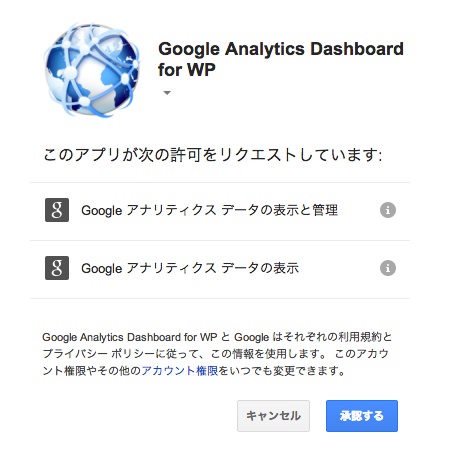Select the Google アナリティクス データの表示 row text
The height and width of the screenshot is (469, 474).
coord(190,268)
